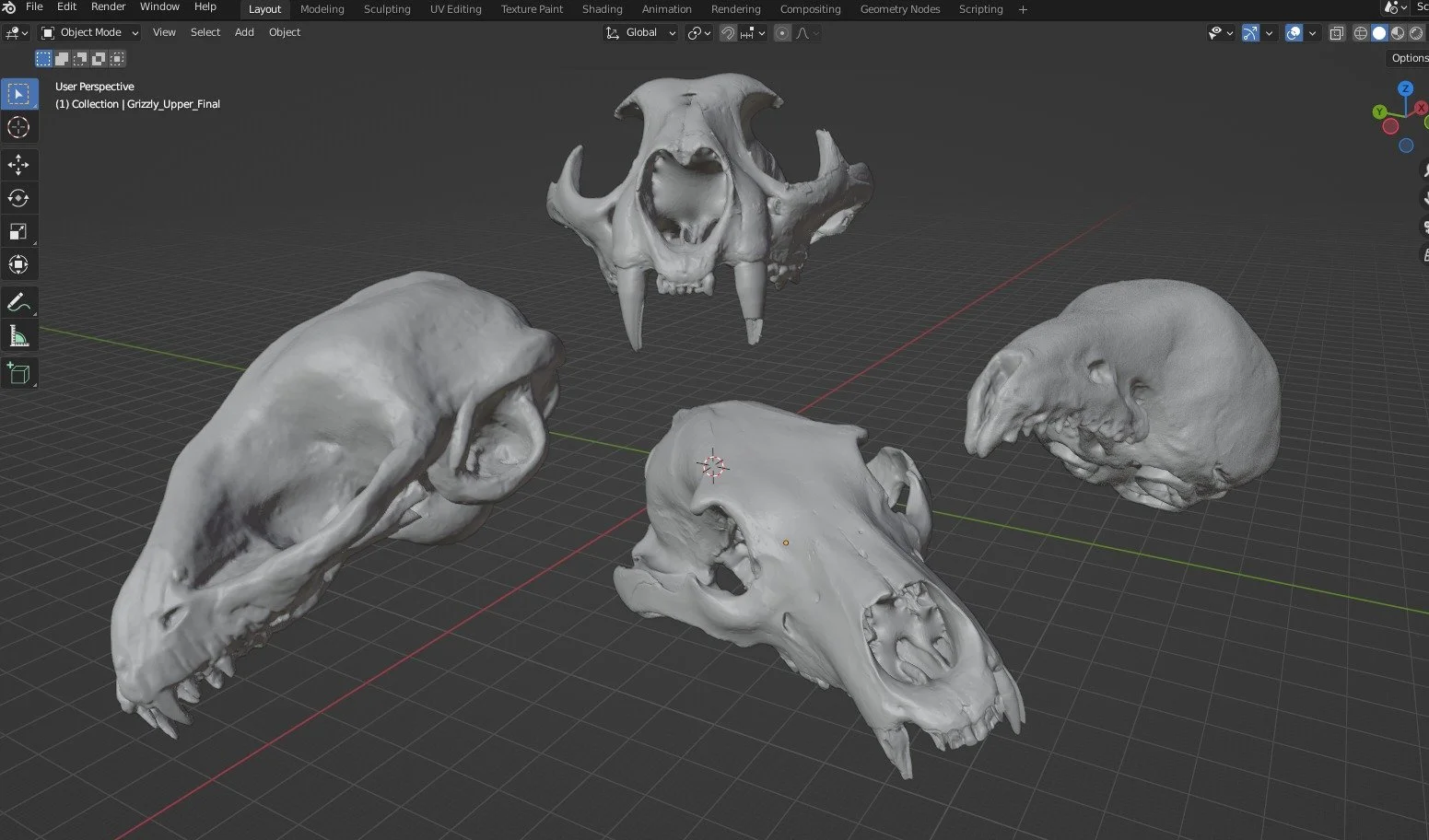The width and height of the screenshot is (1429, 840).
Task: Open Global transform orientation dropdown
Action: point(640,33)
